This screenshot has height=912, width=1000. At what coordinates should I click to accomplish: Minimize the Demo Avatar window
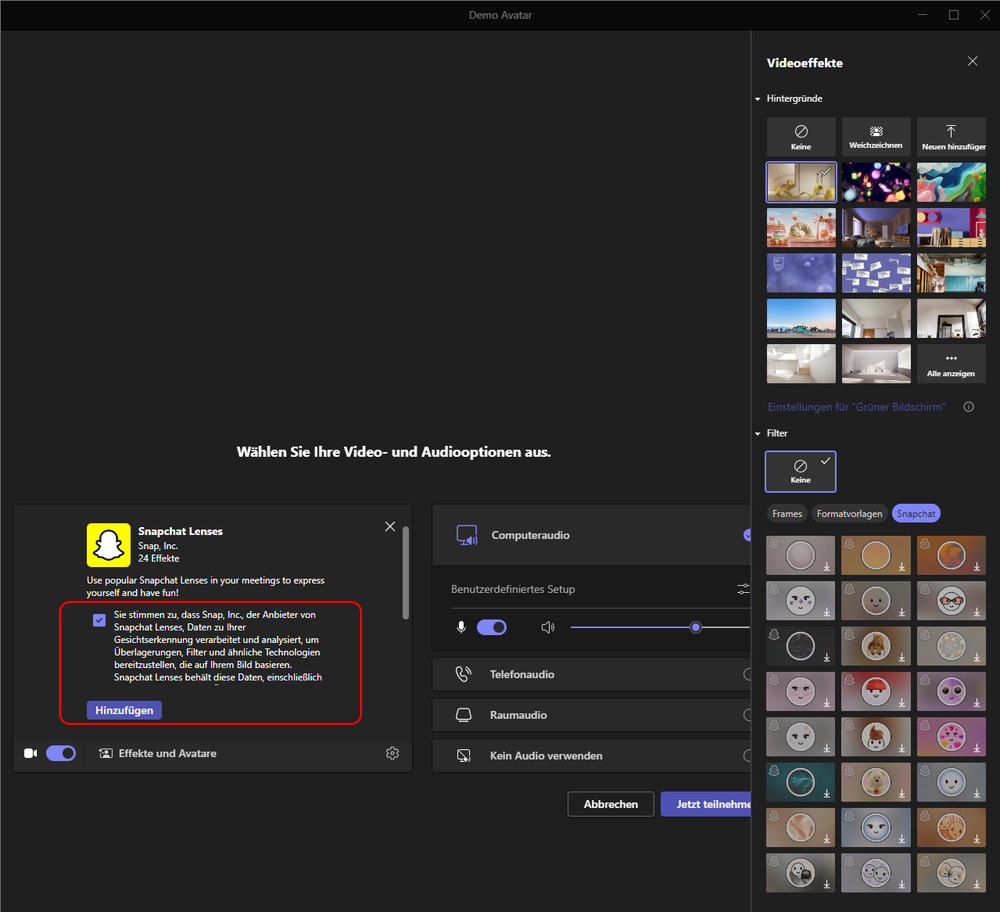922,15
